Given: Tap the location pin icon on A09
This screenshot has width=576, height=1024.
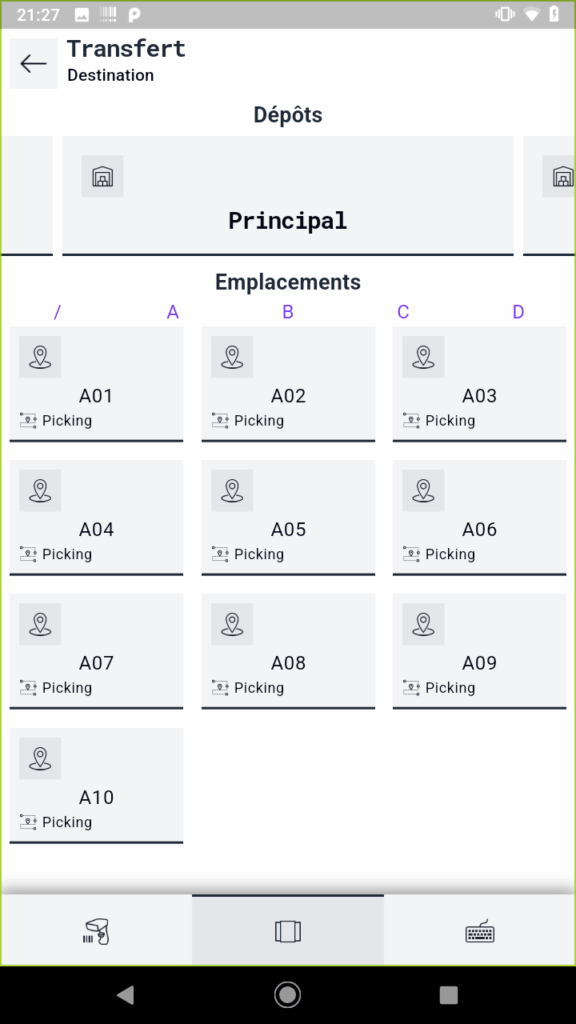Looking at the screenshot, I should (x=423, y=624).
